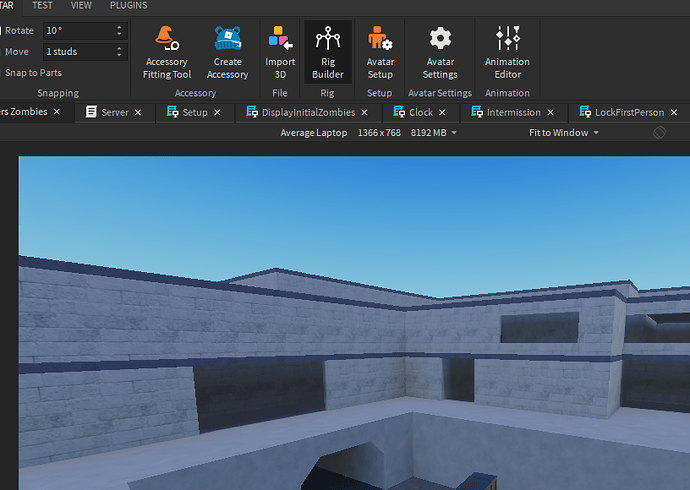Open the LockFirstPerson script tab
Viewport: 690px width, 490px height.
pyautogui.click(x=629, y=112)
